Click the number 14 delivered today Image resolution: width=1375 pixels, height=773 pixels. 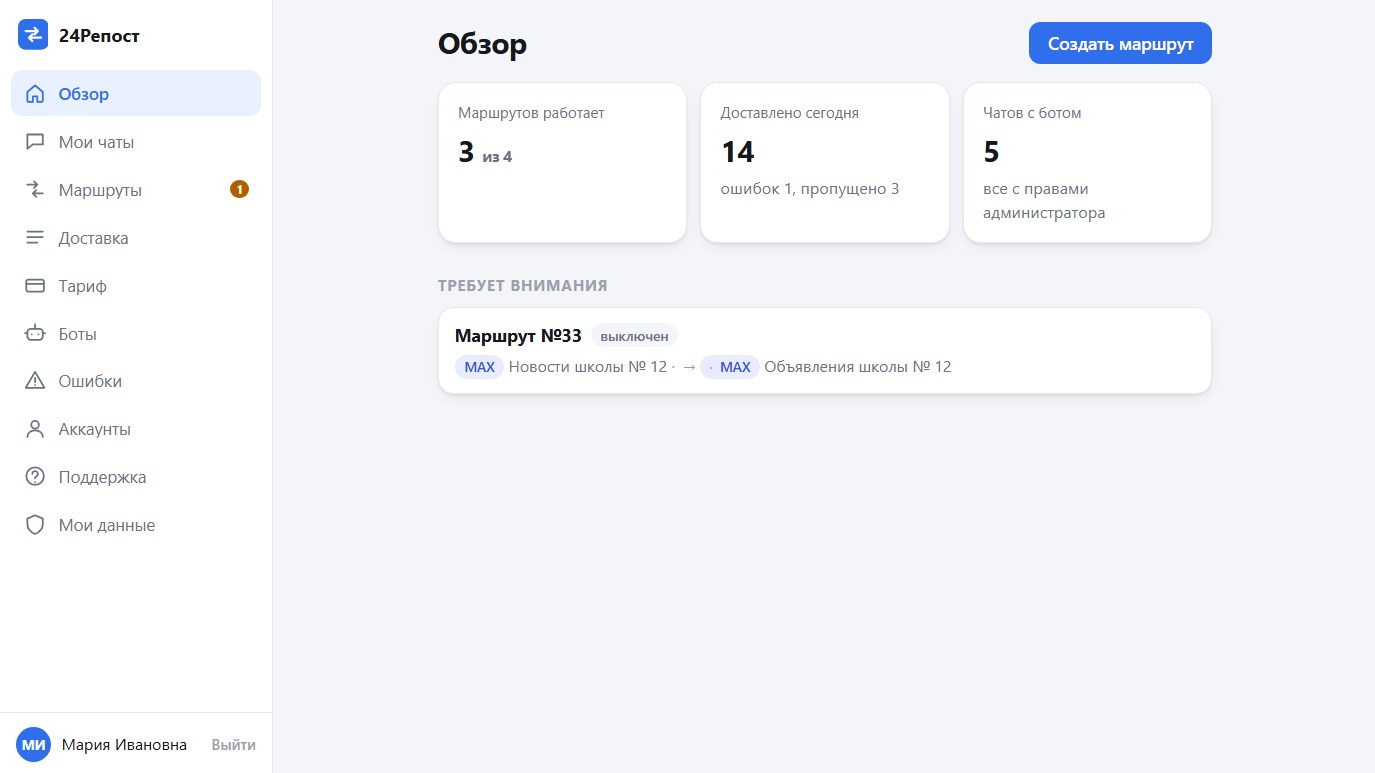[x=737, y=152]
